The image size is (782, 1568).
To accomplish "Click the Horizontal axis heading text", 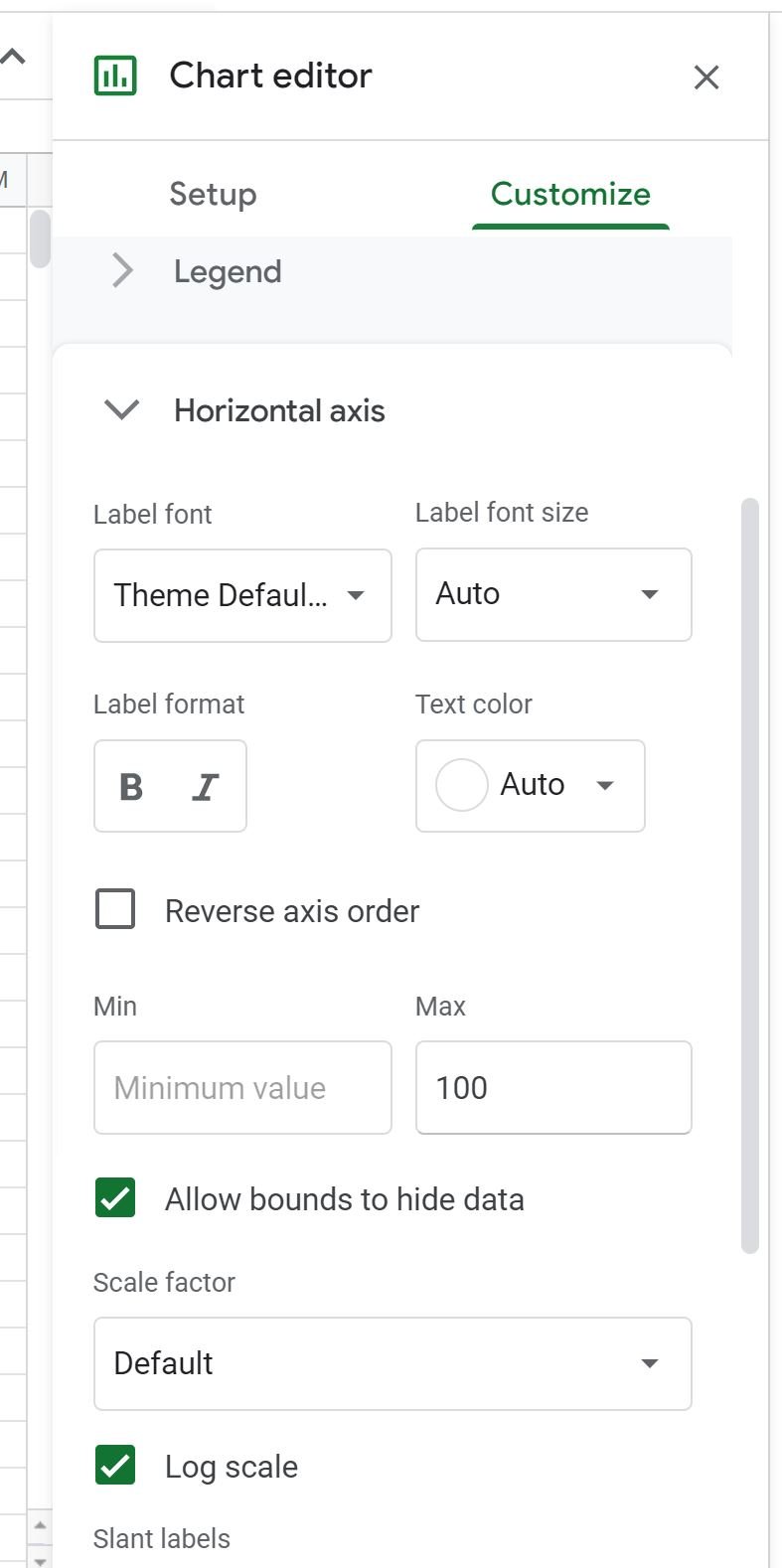I will 279,410.
